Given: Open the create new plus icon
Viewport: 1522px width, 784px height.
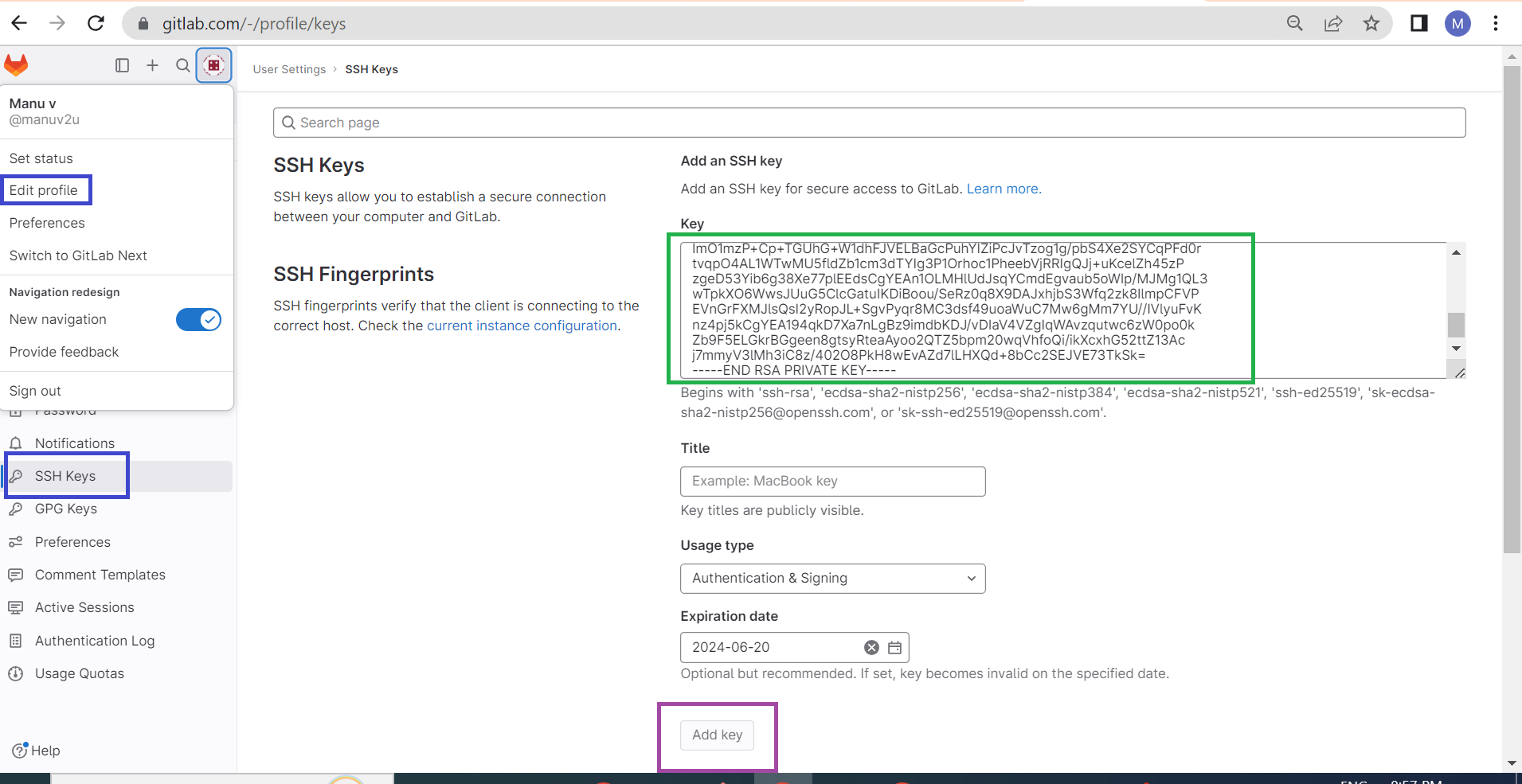Looking at the screenshot, I should (x=153, y=65).
